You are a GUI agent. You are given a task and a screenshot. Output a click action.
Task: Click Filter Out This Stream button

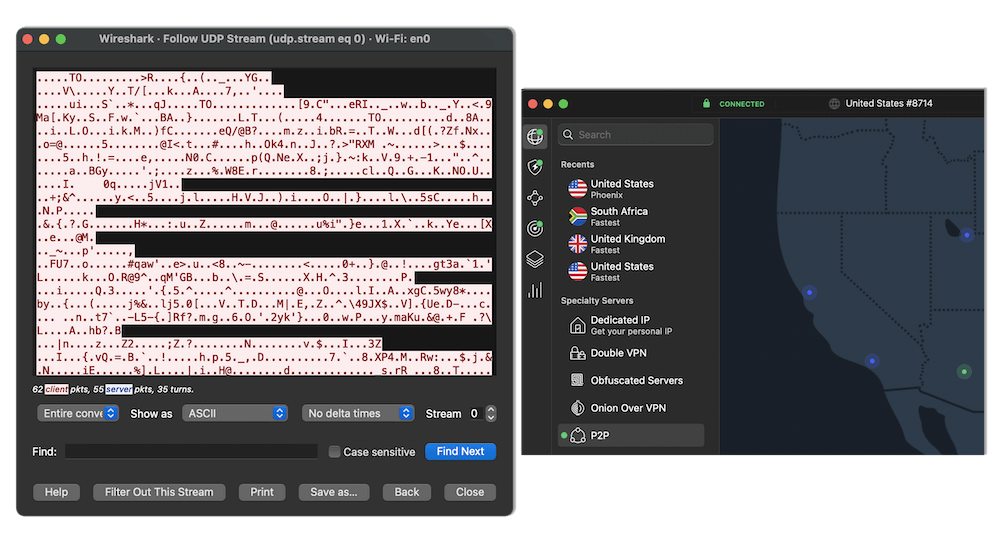159,492
